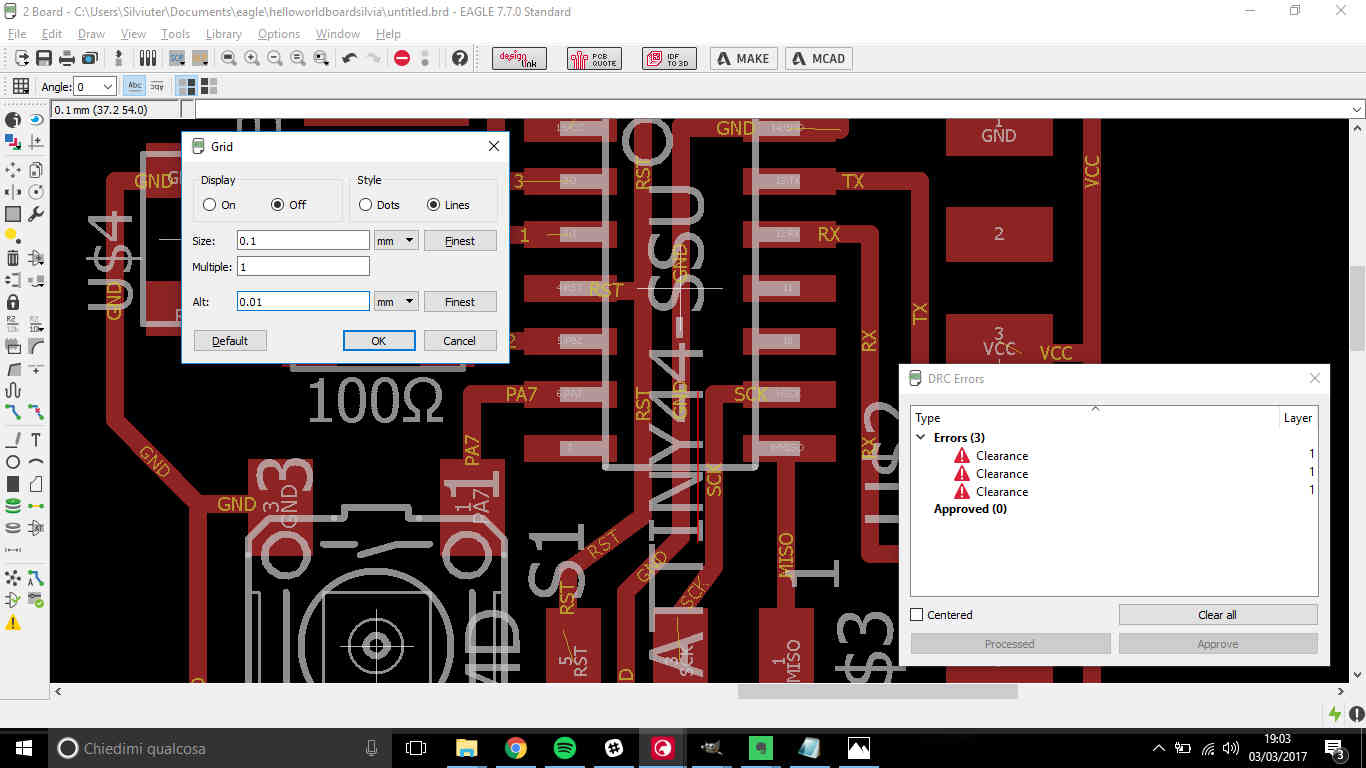Select the Route airwire tool
1366x768 pixels.
pos(13,411)
